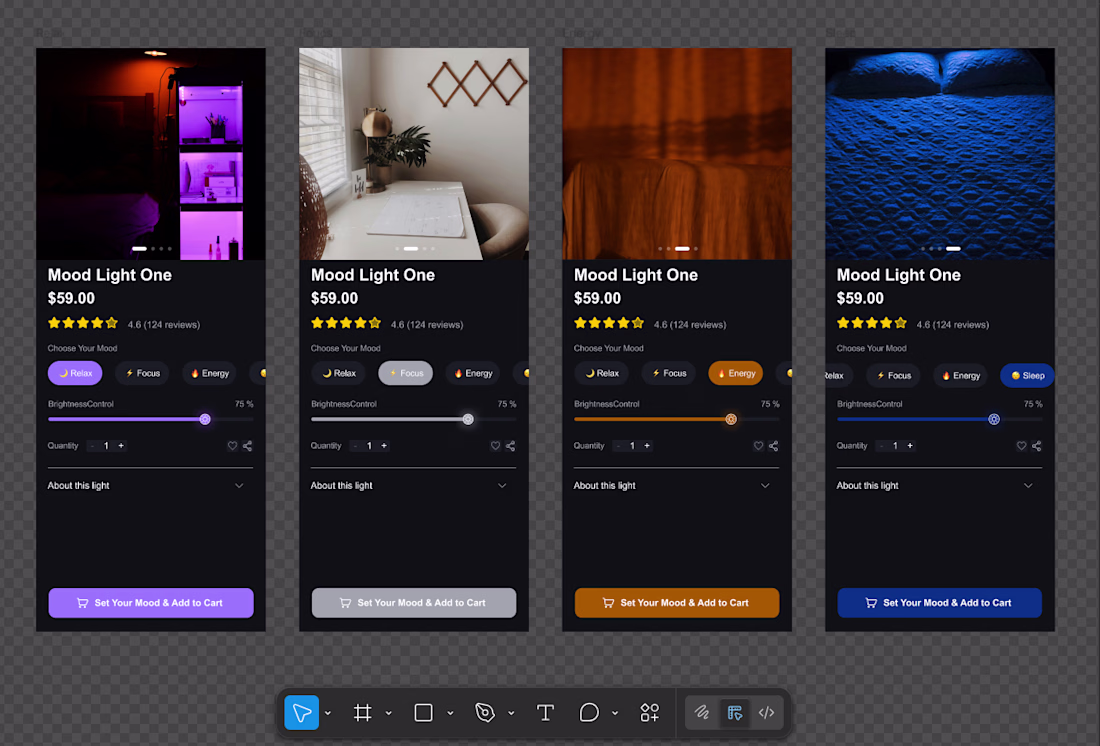Open the Actions and components tool
Image resolution: width=1100 pixels, height=746 pixels.
click(650, 712)
